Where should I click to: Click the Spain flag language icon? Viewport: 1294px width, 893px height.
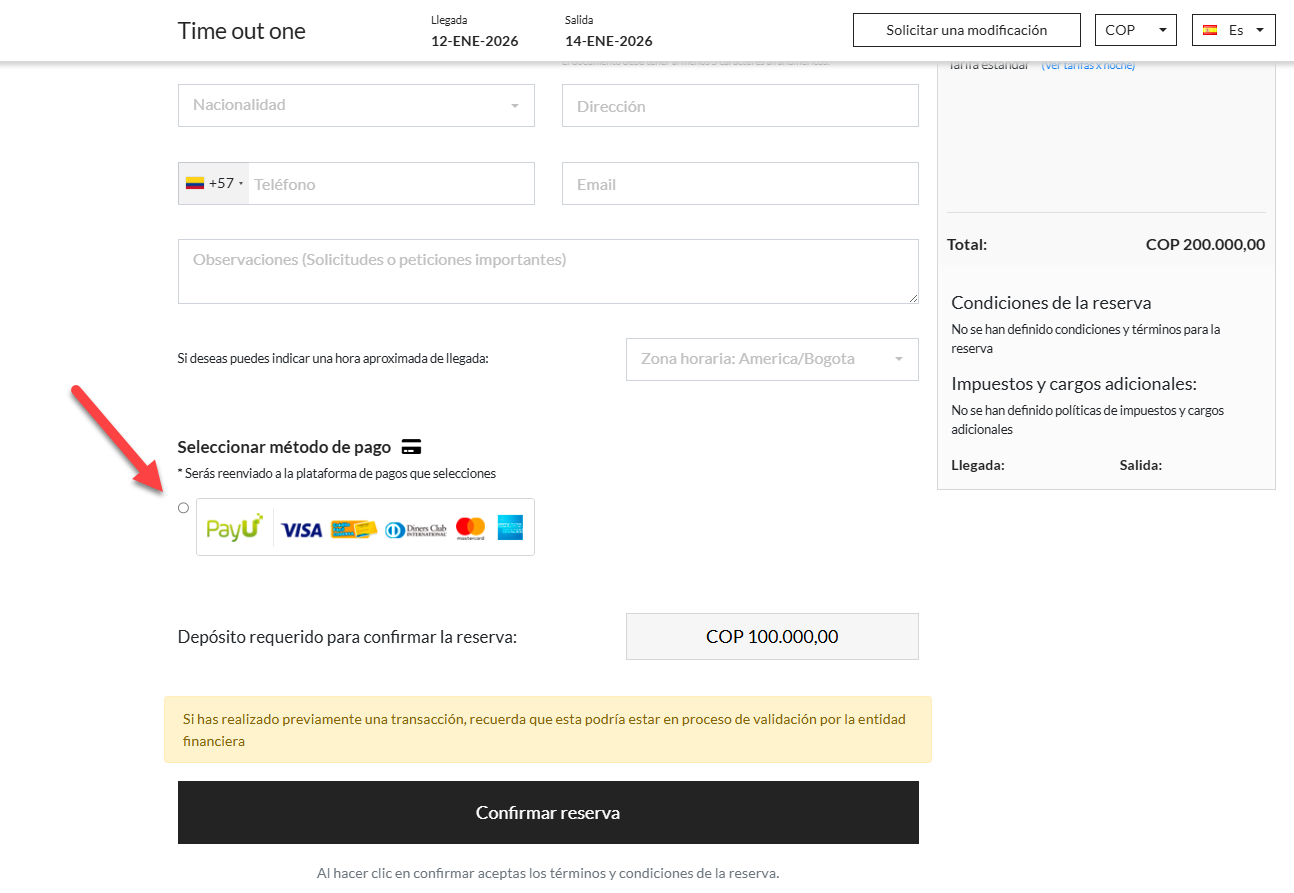pyautogui.click(x=1210, y=30)
